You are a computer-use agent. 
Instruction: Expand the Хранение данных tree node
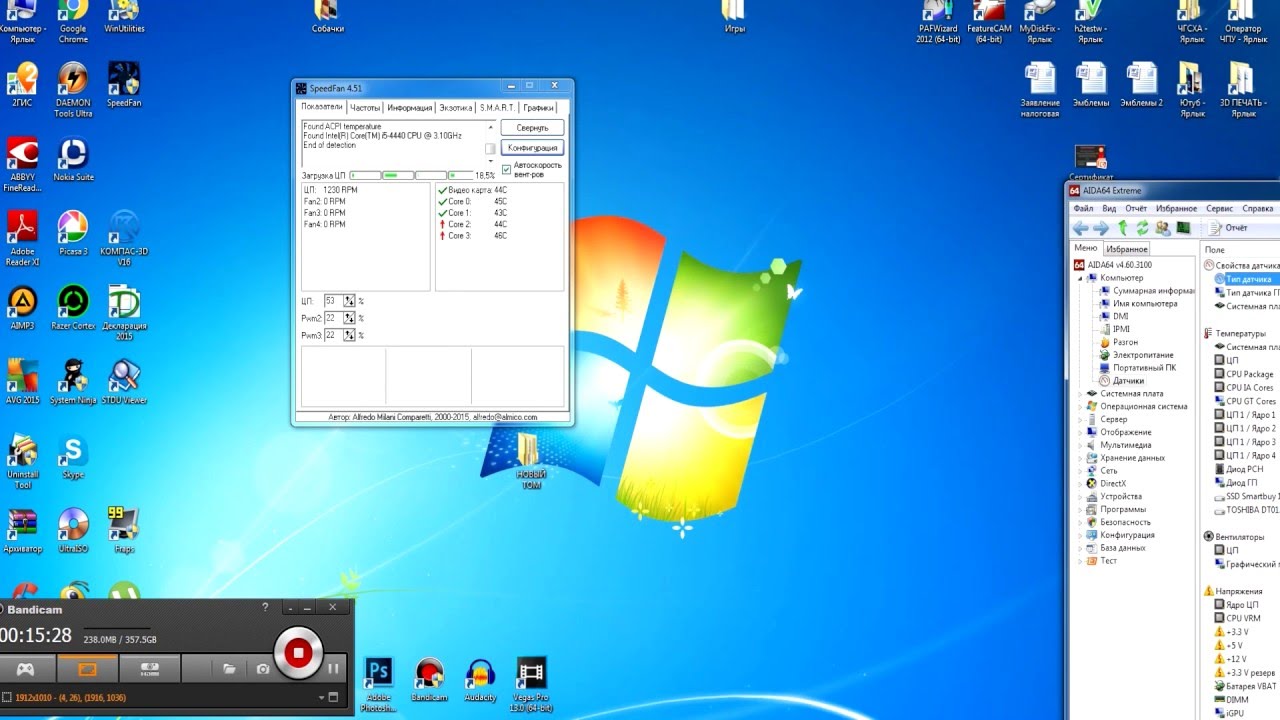click(x=1080, y=458)
